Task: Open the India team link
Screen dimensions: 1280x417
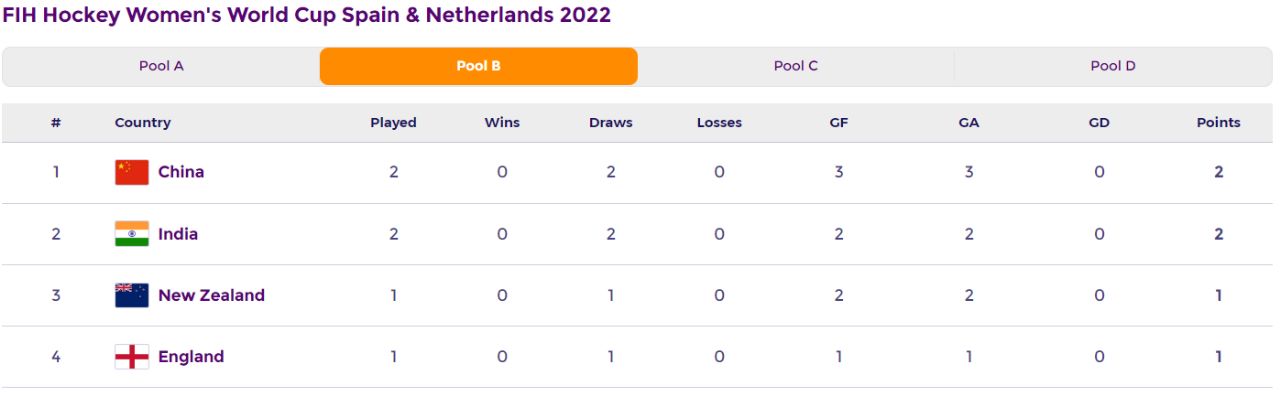Action: (178, 234)
